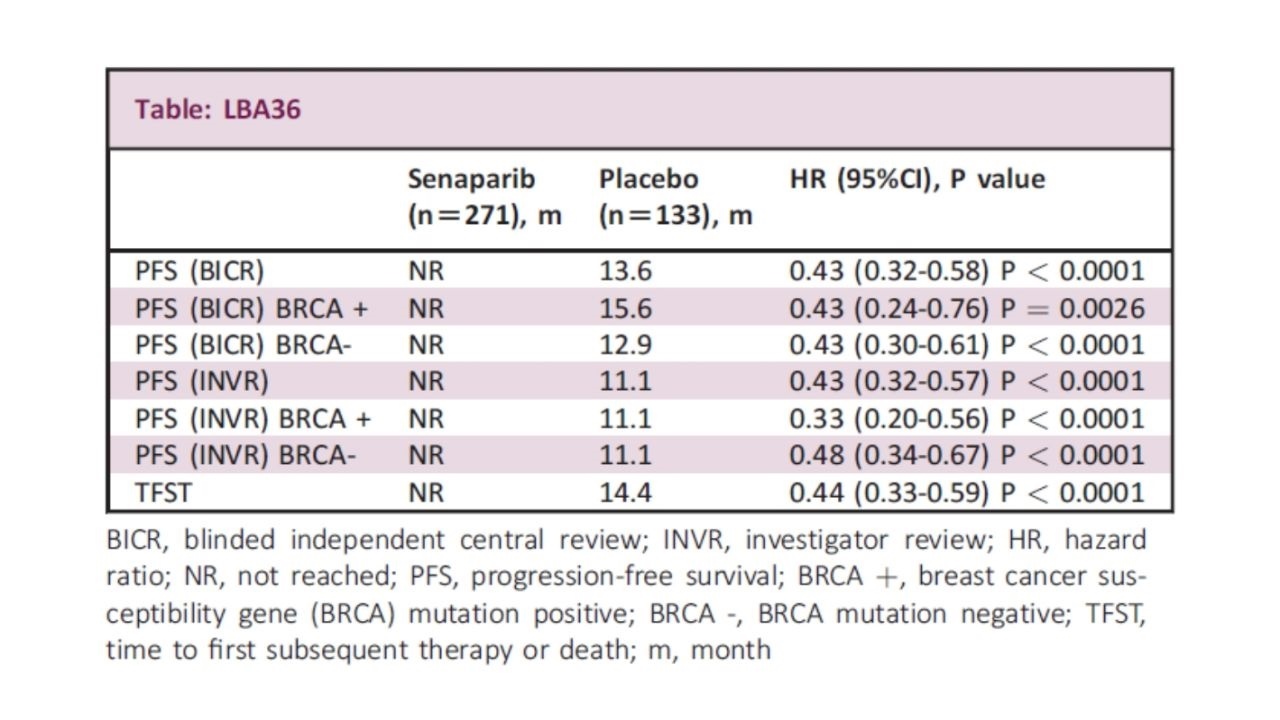
Task: Click the hazard ratio with P = 0.0026
Action: [966, 308]
